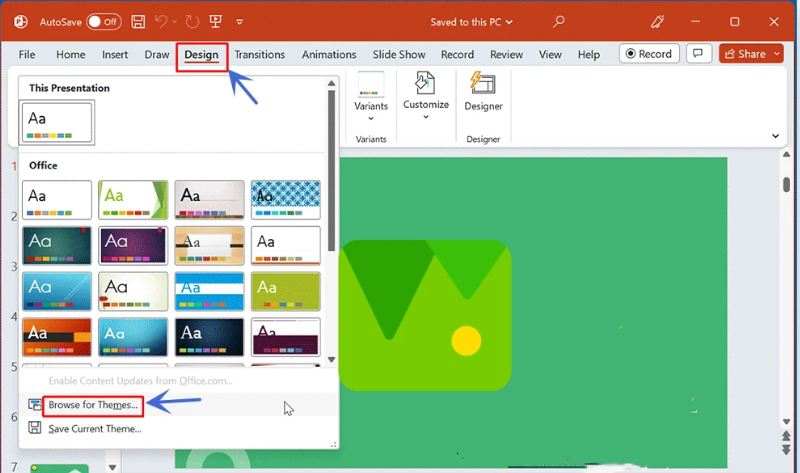Viewport: 800px width, 473px height.
Task: Select the dark purple theme thumbnail
Action: 133,245
